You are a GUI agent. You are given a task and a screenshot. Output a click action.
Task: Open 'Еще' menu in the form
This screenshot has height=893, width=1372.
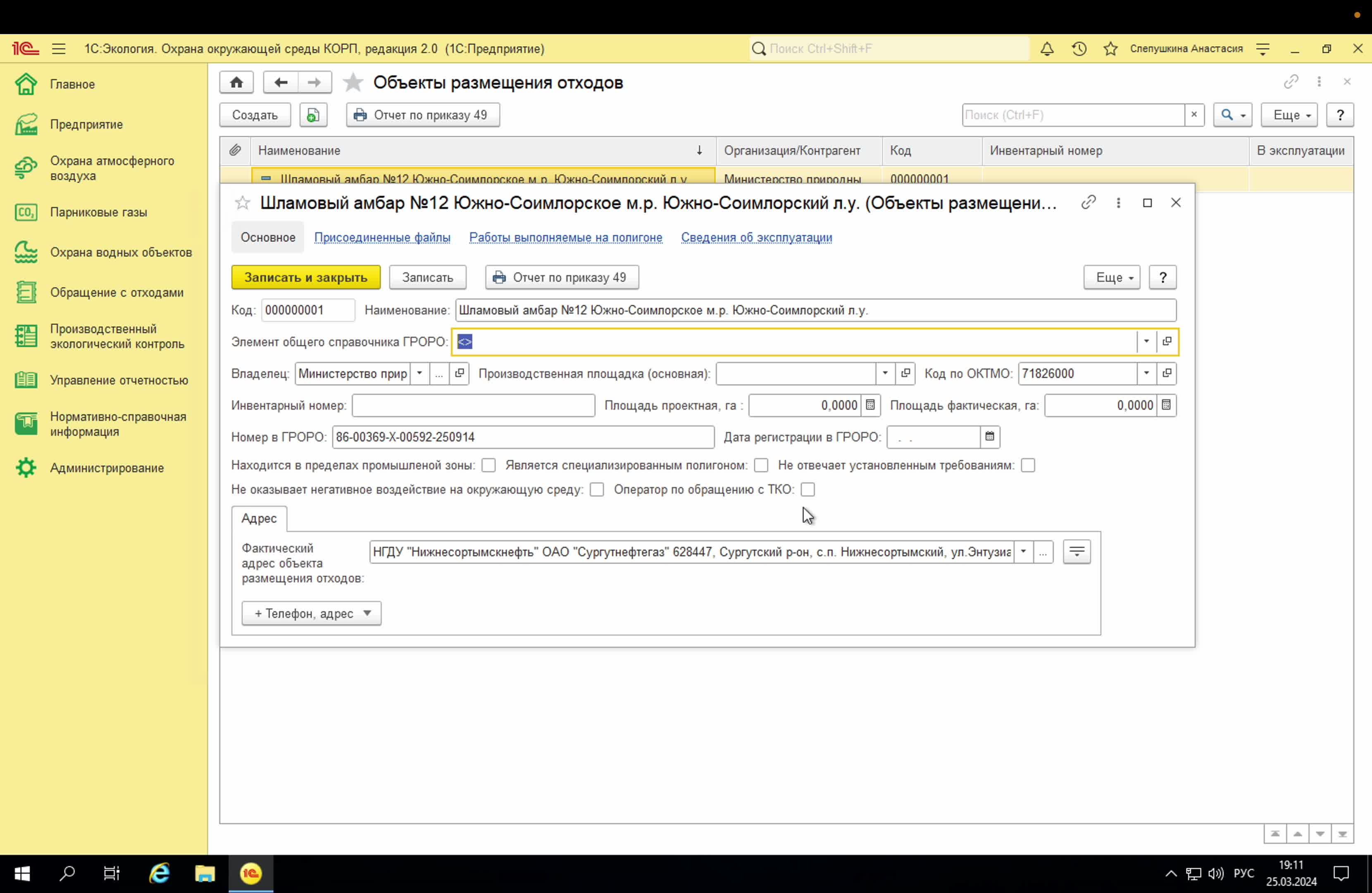click(1111, 277)
